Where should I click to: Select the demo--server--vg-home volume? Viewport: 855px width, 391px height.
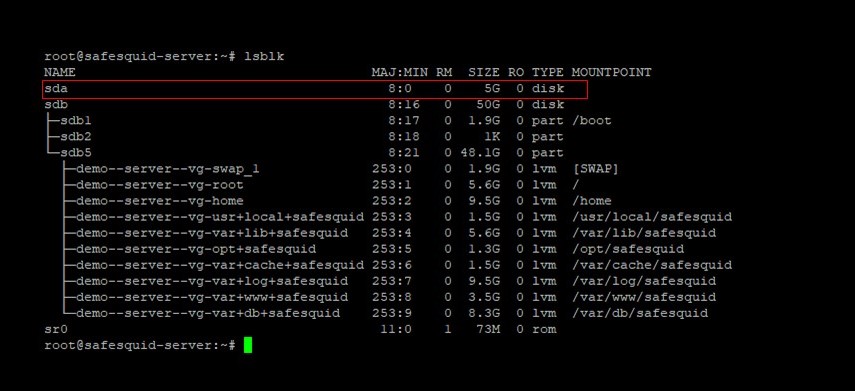159,201
